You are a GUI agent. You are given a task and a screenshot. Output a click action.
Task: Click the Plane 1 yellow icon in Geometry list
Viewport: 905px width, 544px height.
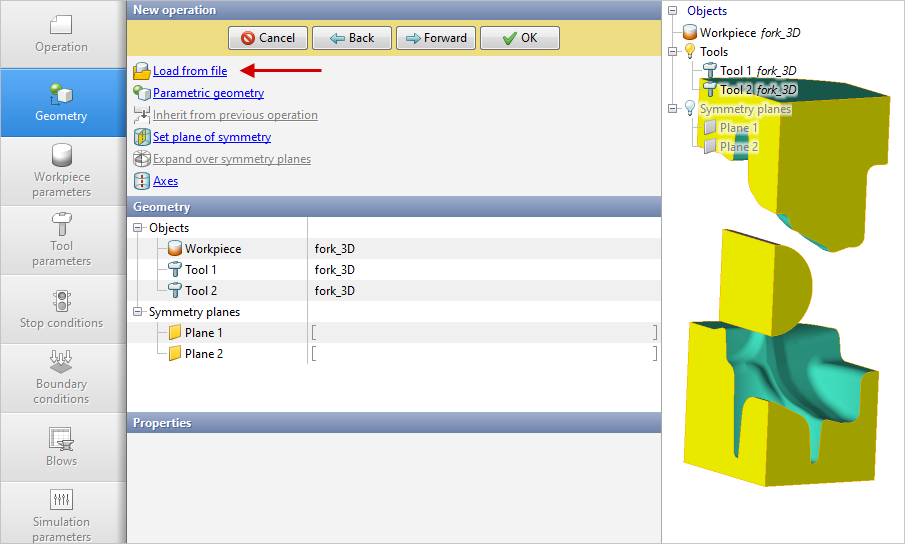[x=175, y=333]
